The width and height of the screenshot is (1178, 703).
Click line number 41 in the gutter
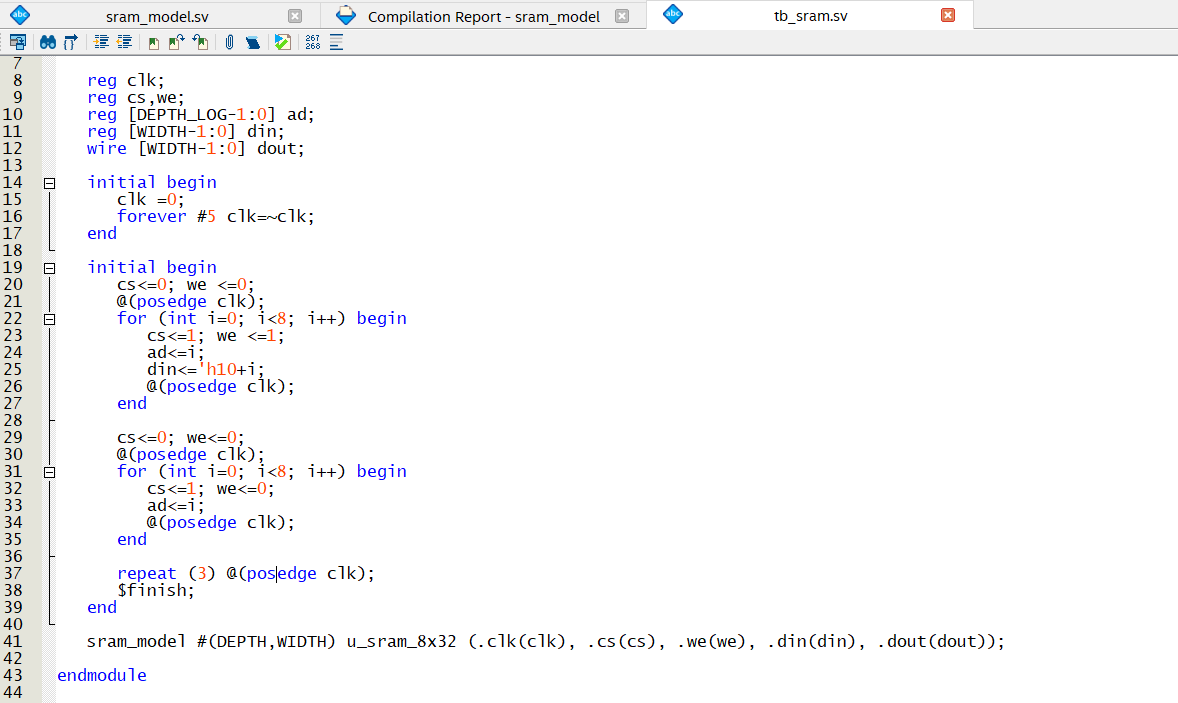tap(13, 641)
